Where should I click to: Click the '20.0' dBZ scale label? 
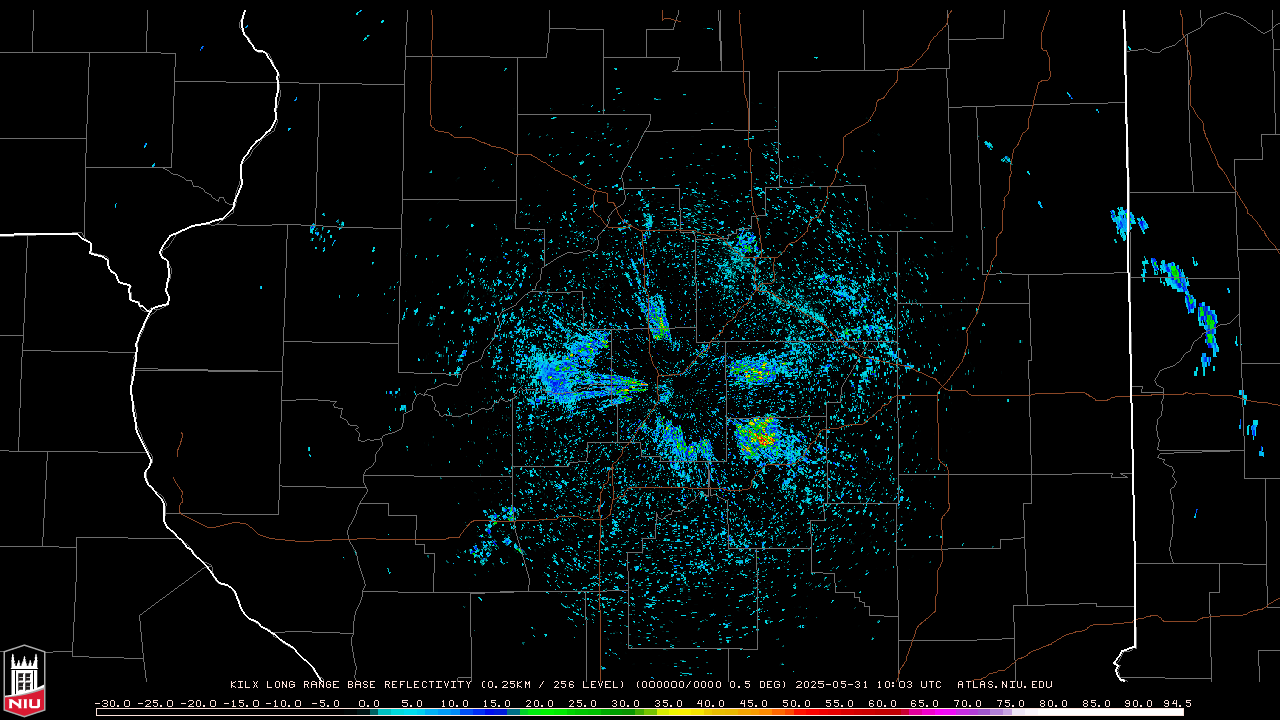tap(540, 703)
